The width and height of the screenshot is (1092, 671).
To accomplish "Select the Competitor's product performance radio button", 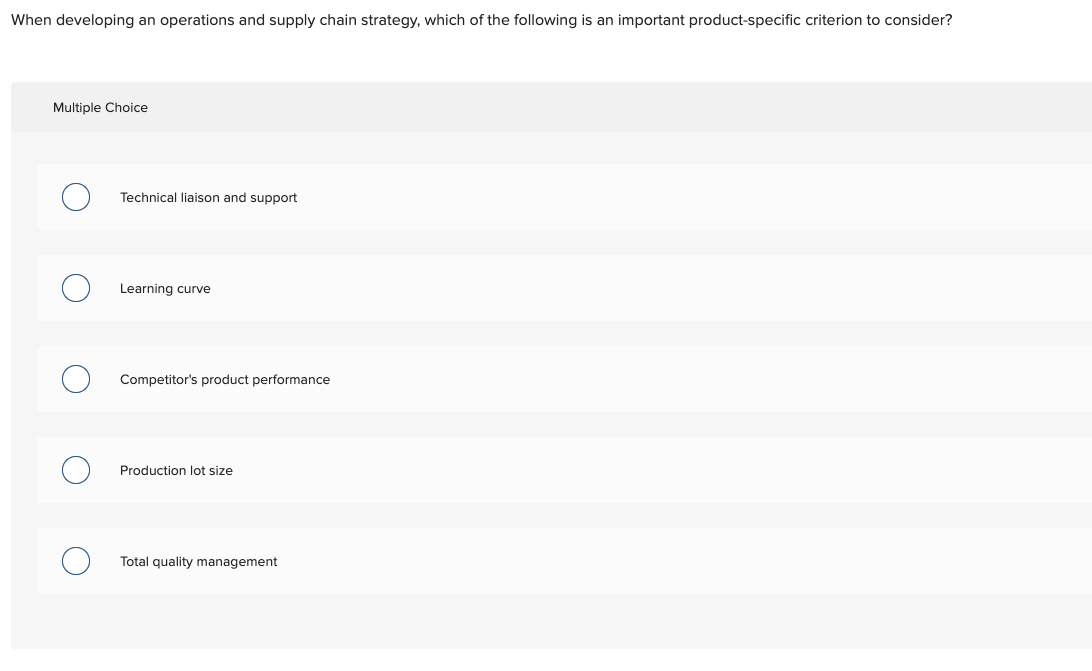I will (75, 379).
